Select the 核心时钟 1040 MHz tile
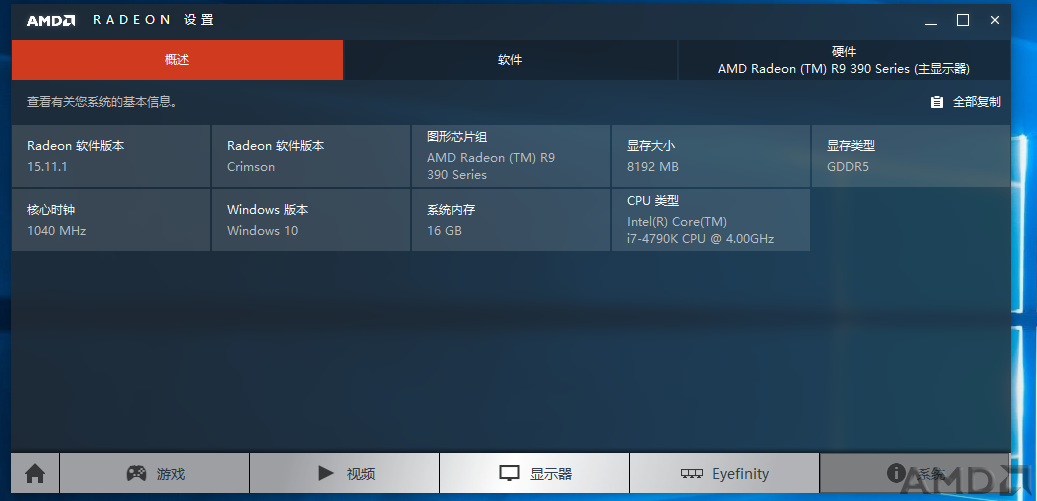The width and height of the screenshot is (1037, 501). click(x=111, y=220)
